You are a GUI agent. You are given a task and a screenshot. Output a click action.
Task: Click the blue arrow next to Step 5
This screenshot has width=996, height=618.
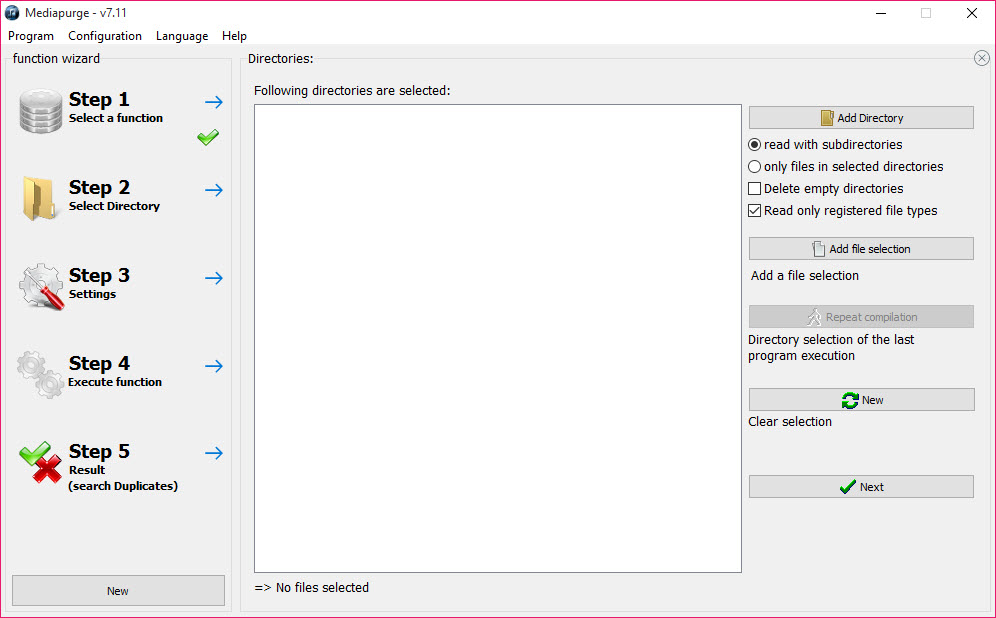(x=214, y=453)
